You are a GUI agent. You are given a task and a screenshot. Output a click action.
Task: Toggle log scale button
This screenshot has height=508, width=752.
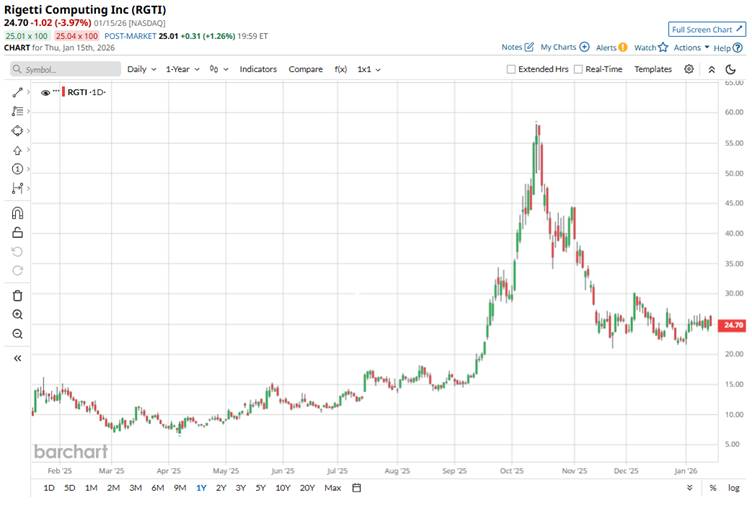(734, 488)
